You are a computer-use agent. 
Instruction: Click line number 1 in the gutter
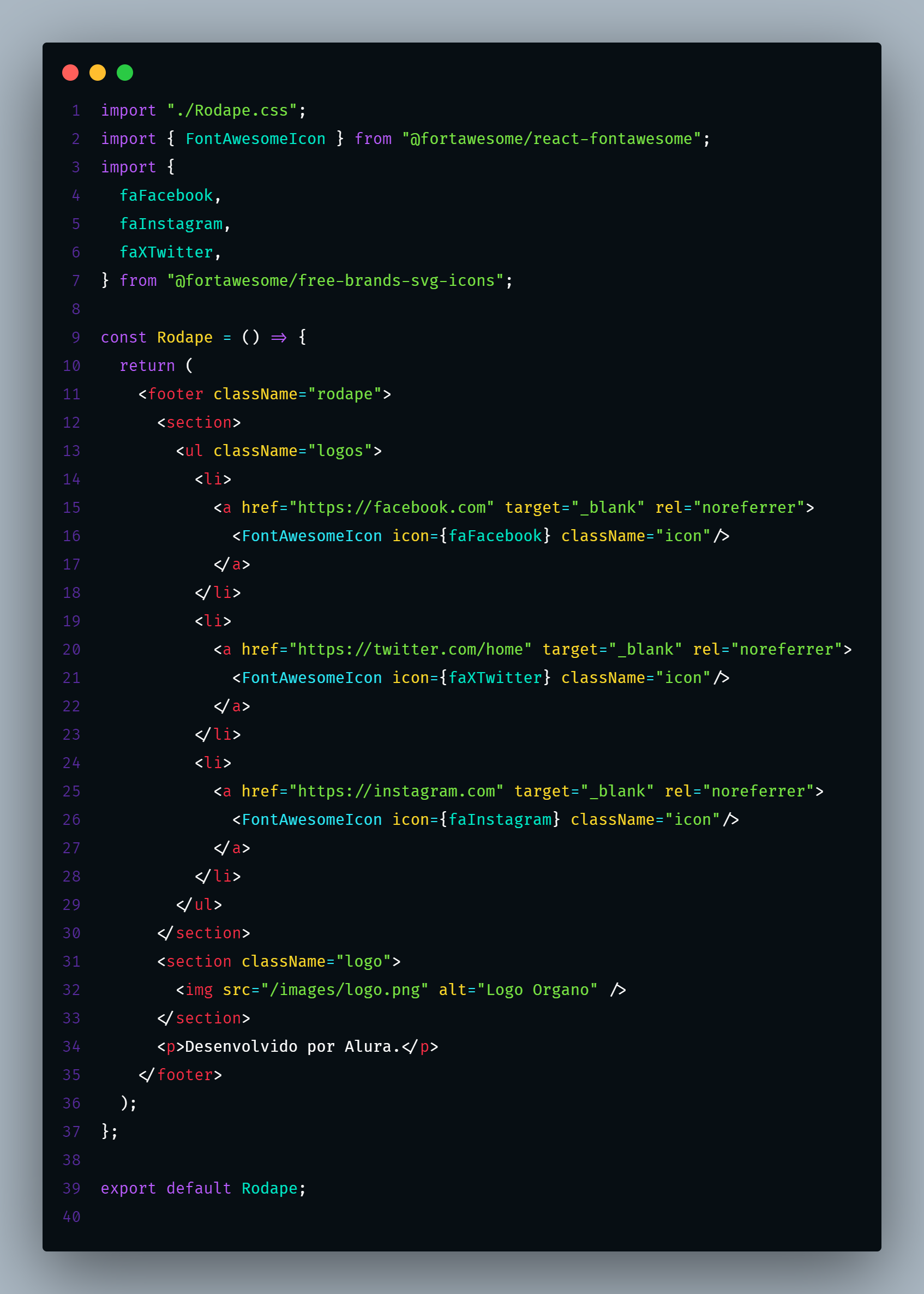click(x=76, y=110)
